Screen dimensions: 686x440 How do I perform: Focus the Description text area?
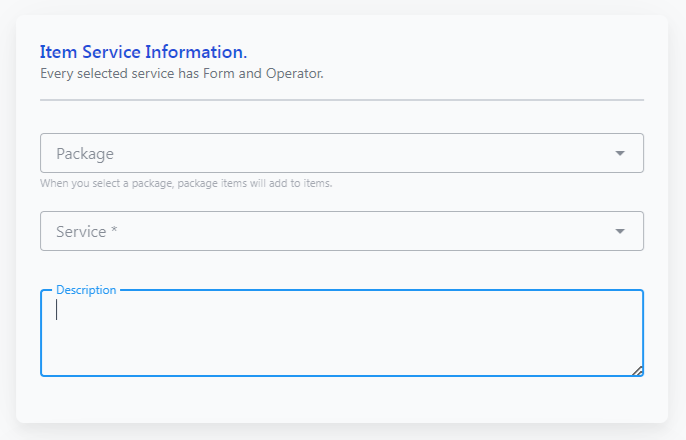pyautogui.click(x=342, y=333)
